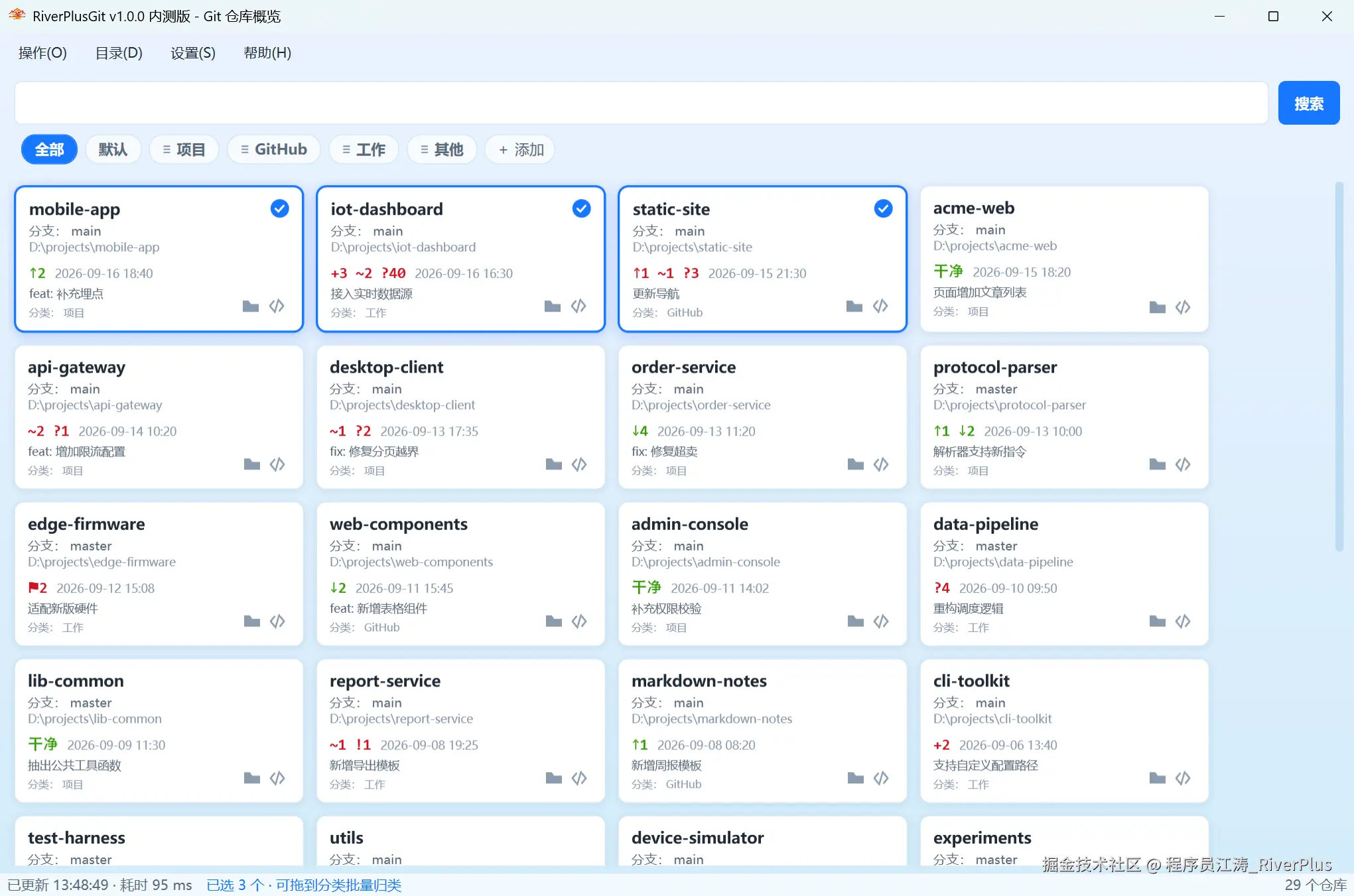Open the 帮助(H) menu
The height and width of the screenshot is (896, 1354).
(x=267, y=53)
